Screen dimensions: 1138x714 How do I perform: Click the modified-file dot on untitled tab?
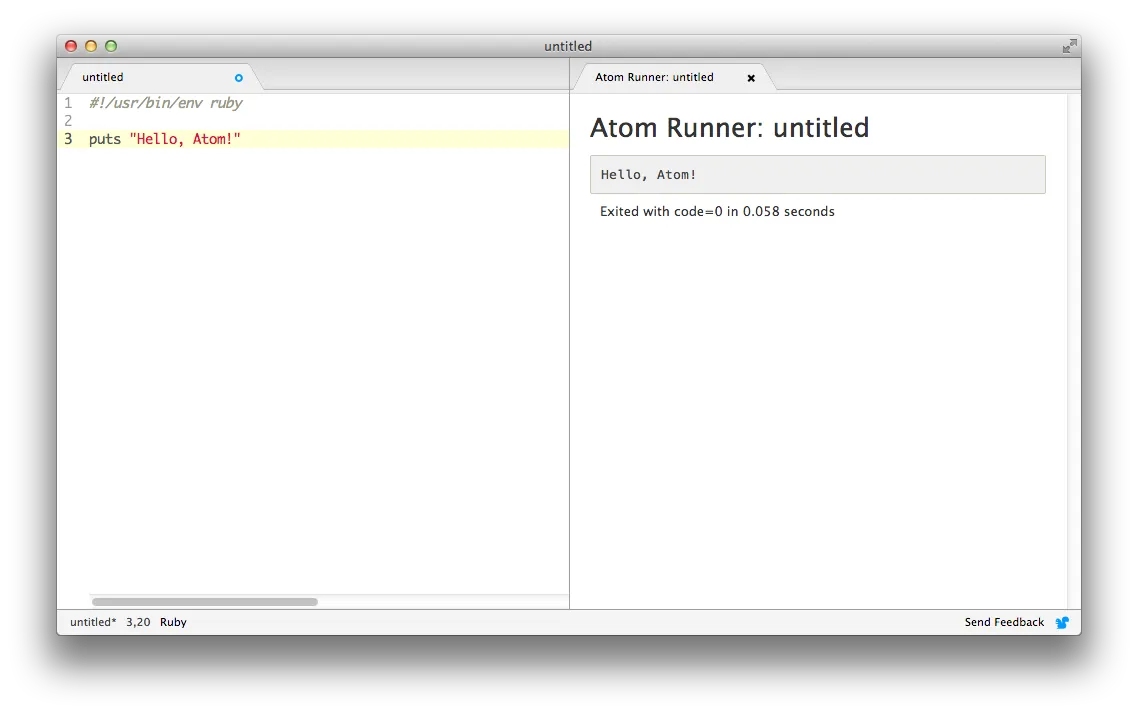pyautogui.click(x=239, y=78)
